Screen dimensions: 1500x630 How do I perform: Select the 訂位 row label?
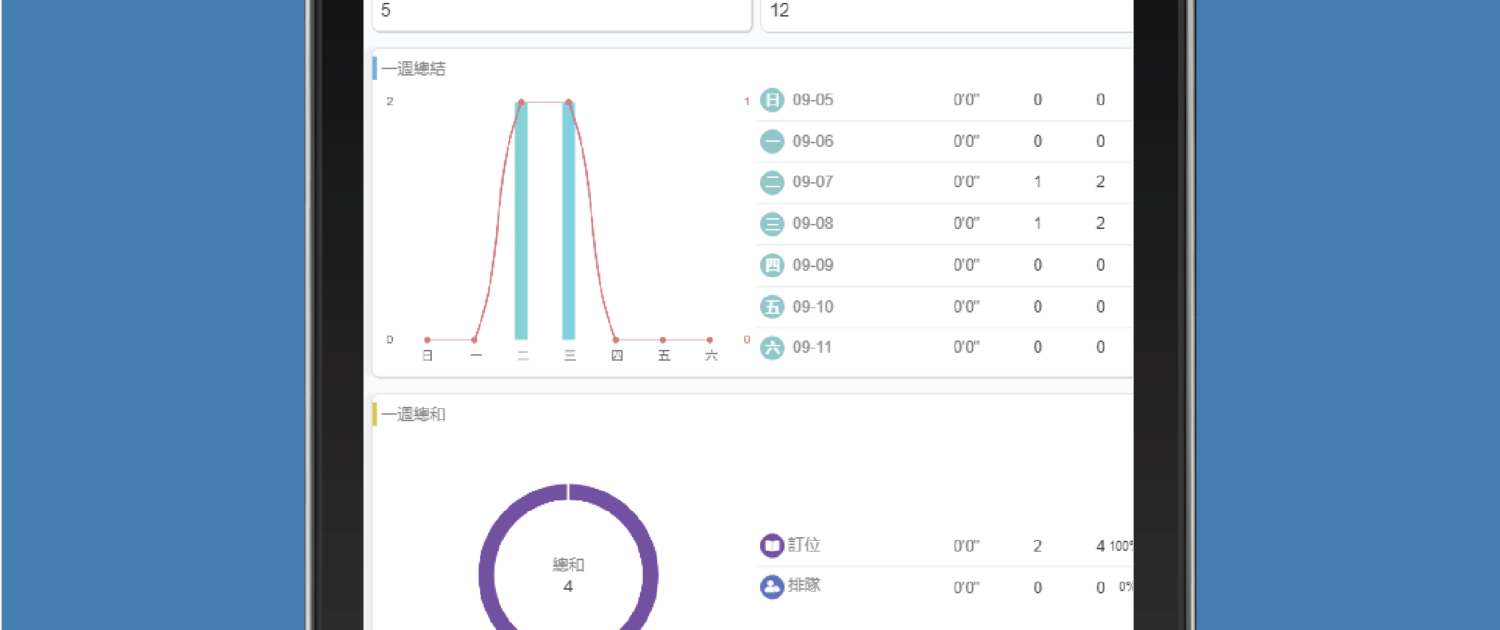click(804, 545)
